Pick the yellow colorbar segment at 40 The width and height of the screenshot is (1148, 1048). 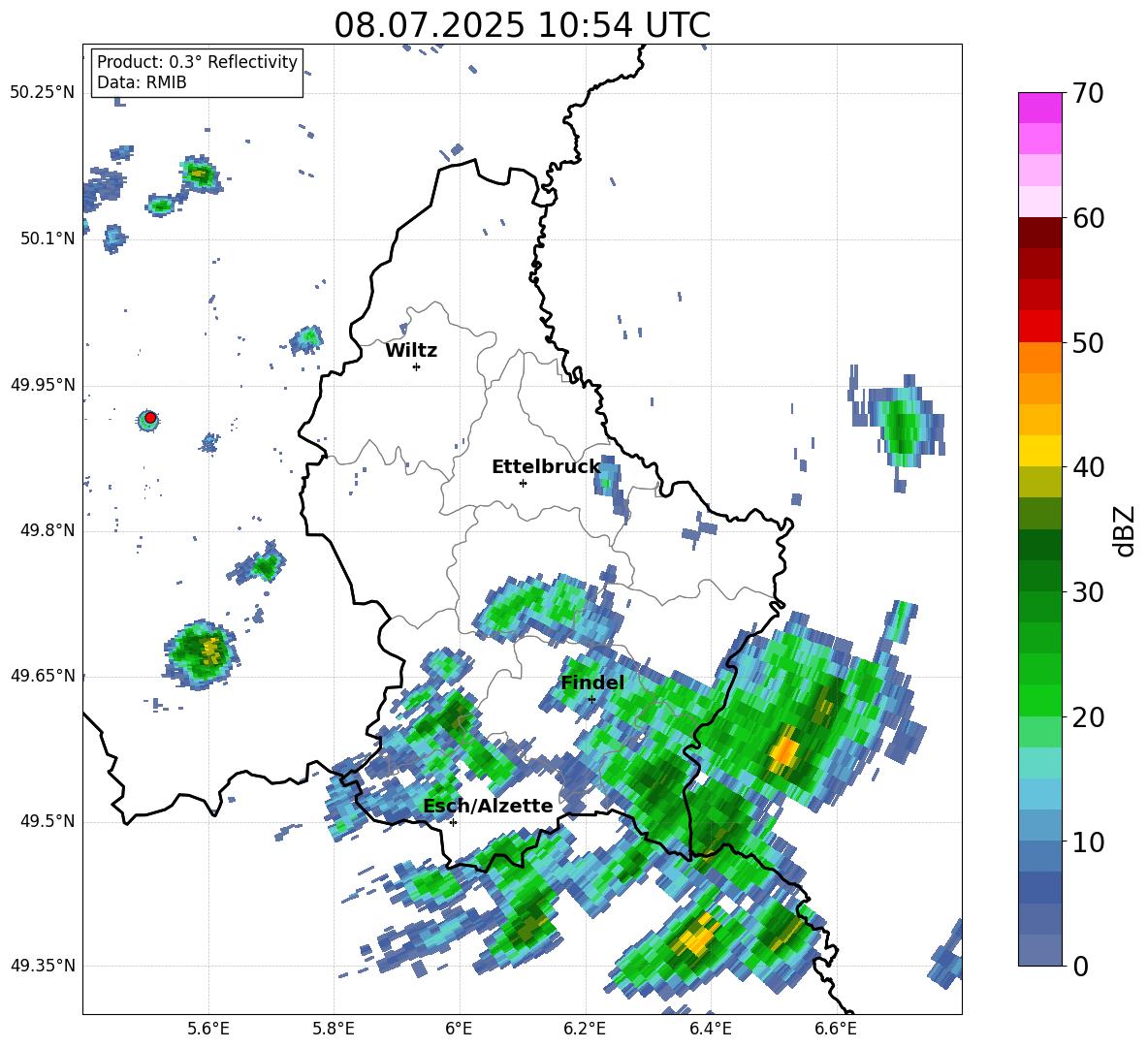[1039, 451]
